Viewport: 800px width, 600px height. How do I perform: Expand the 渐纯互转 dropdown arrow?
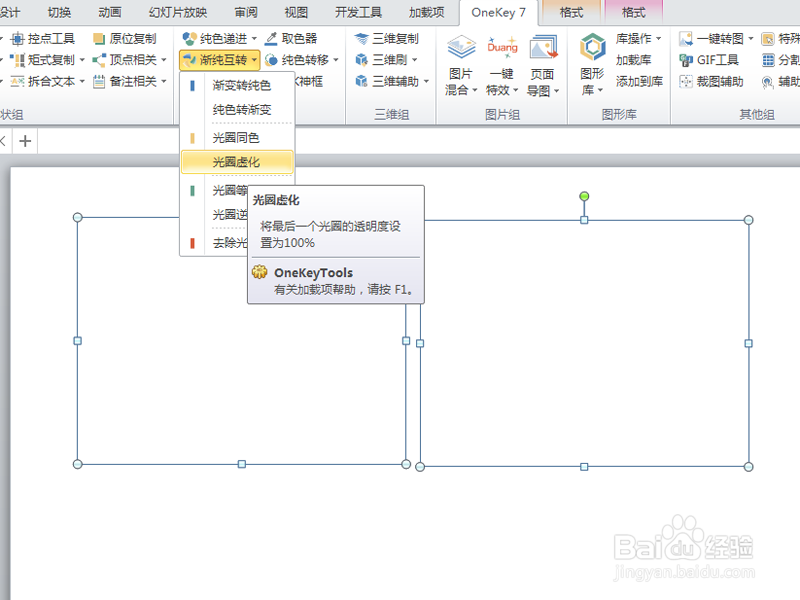pos(254,60)
